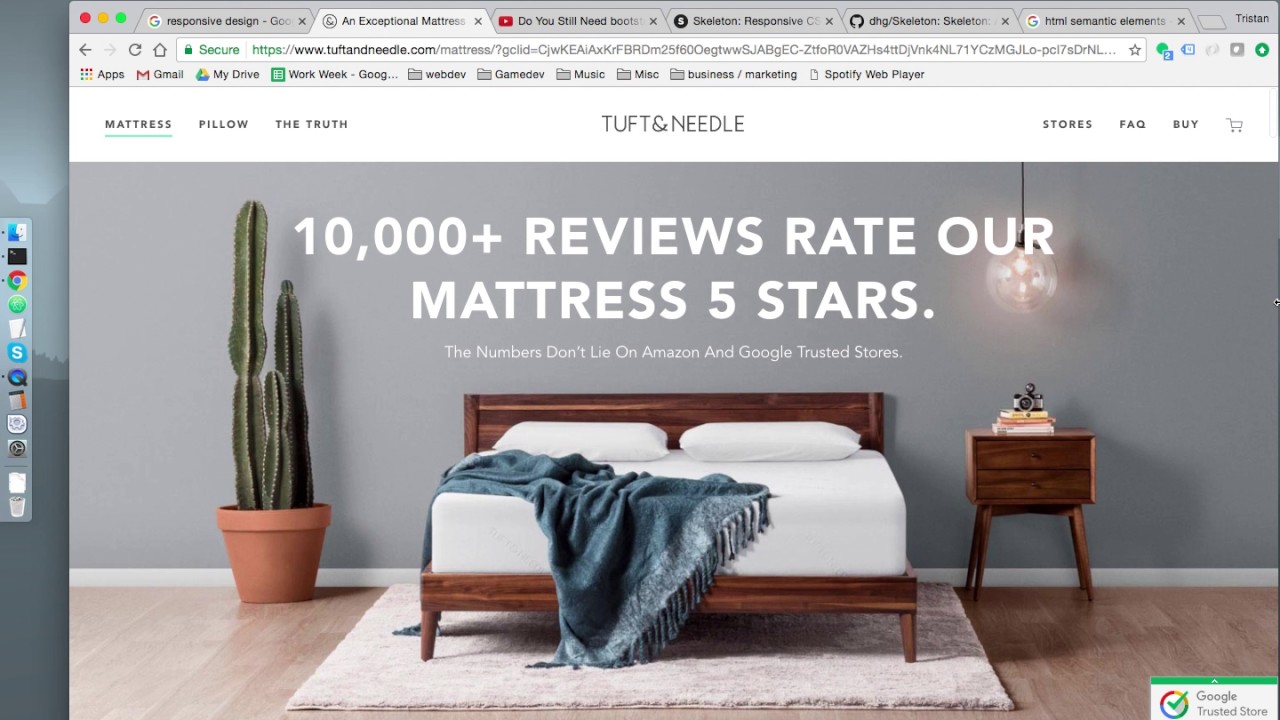Expand the Gamedev bookmarks folder
This screenshot has width=1280, height=720.
(511, 74)
